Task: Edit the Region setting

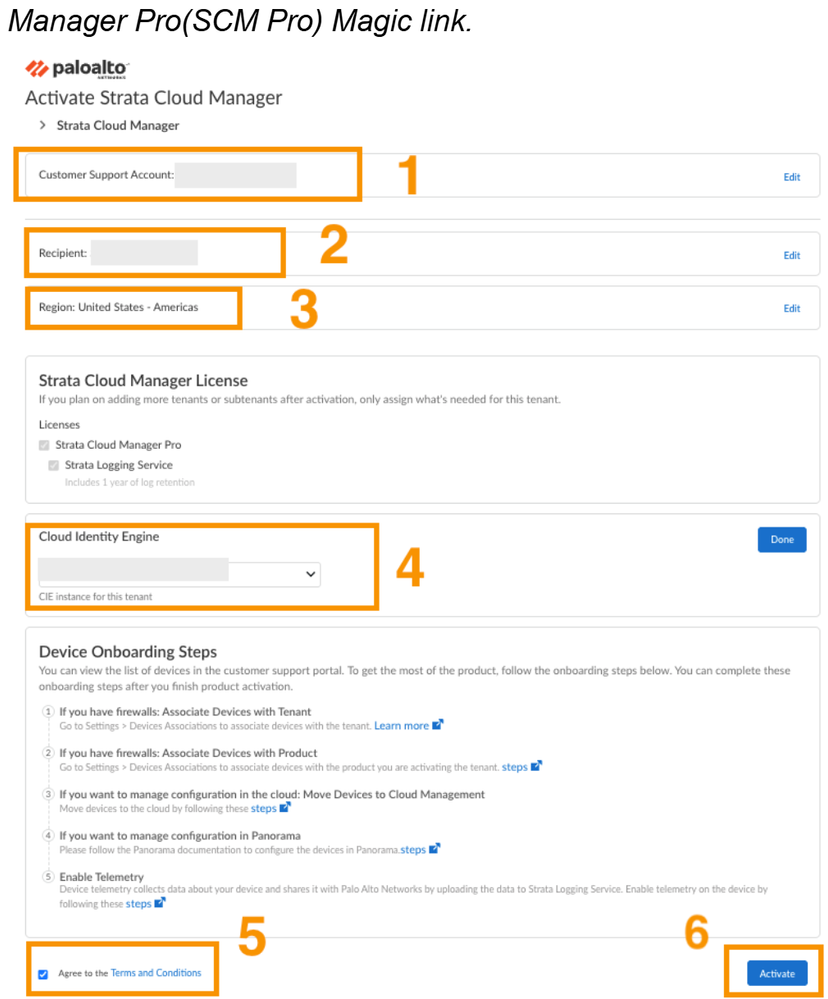Action: click(791, 308)
